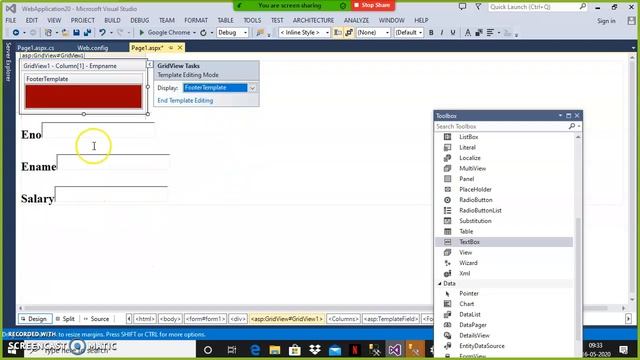640x360 pixels.
Task: Click the feedback chat icon
Action: 462,7
